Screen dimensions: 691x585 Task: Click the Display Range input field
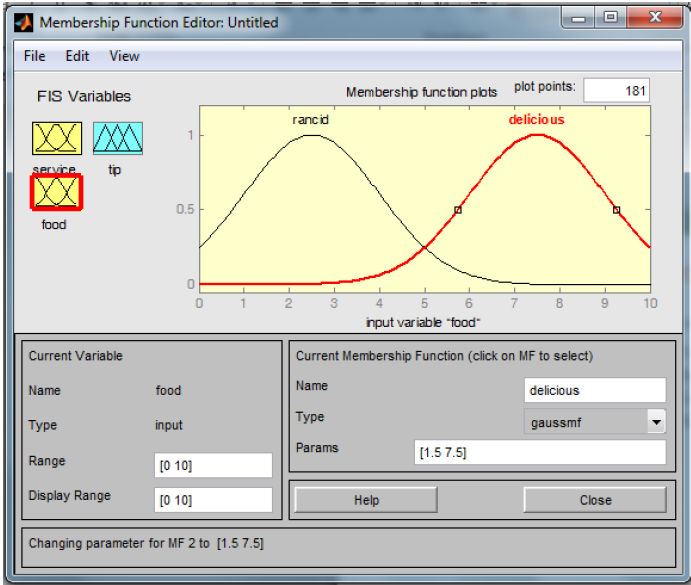pyautogui.click(x=213, y=500)
